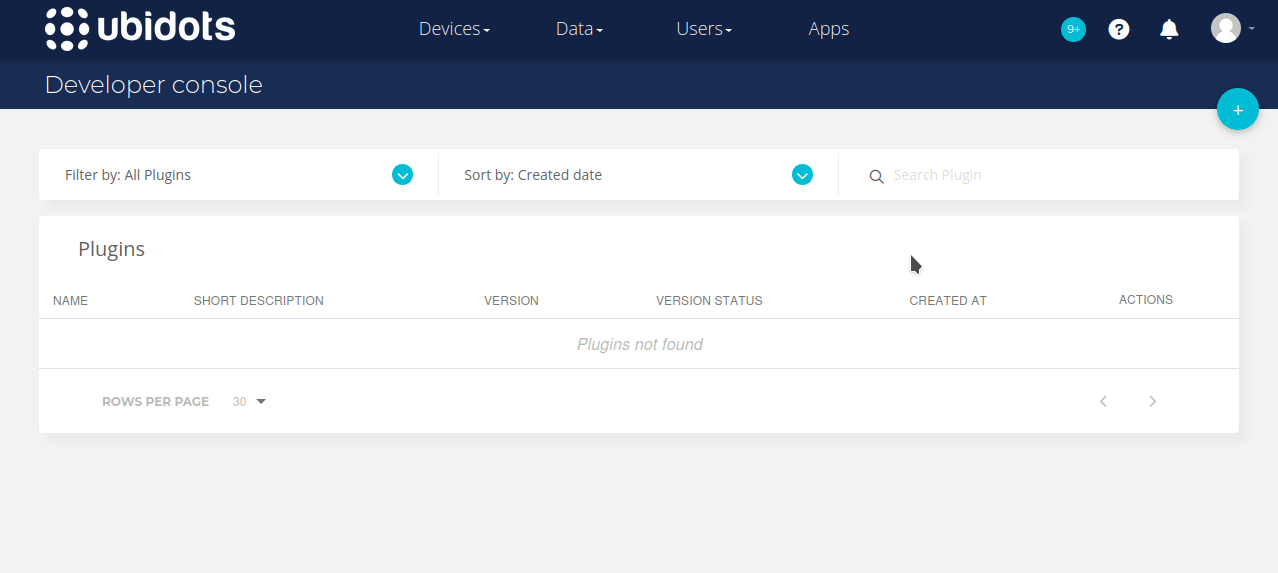The image size is (1278, 573).
Task: Go to next page arrow
Action: (1152, 401)
